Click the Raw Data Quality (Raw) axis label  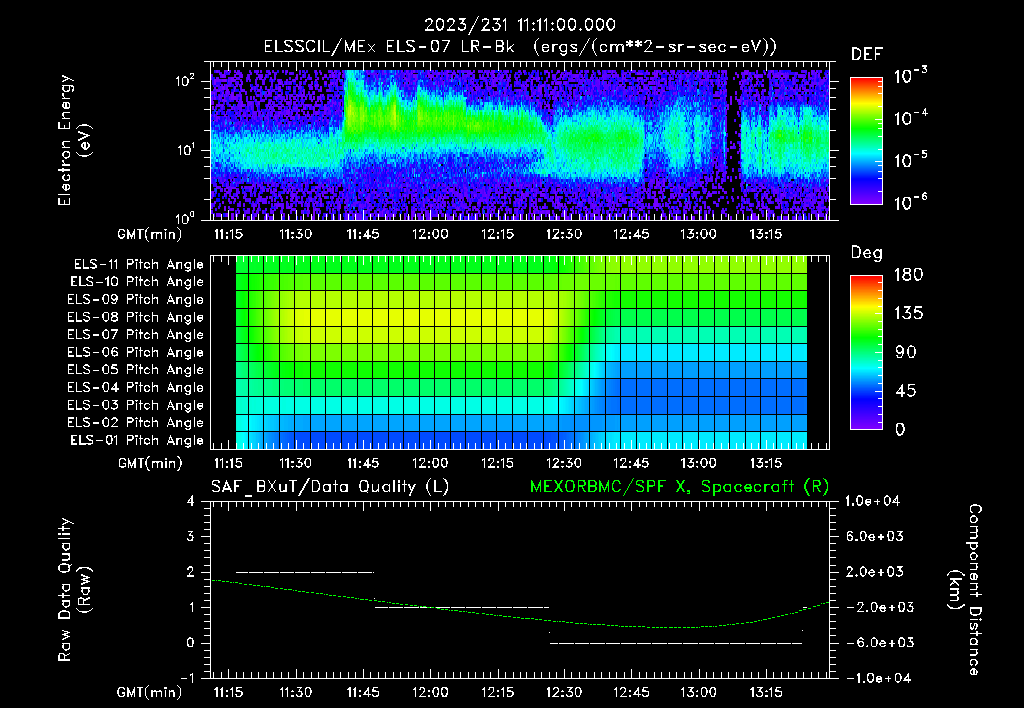coord(74,589)
